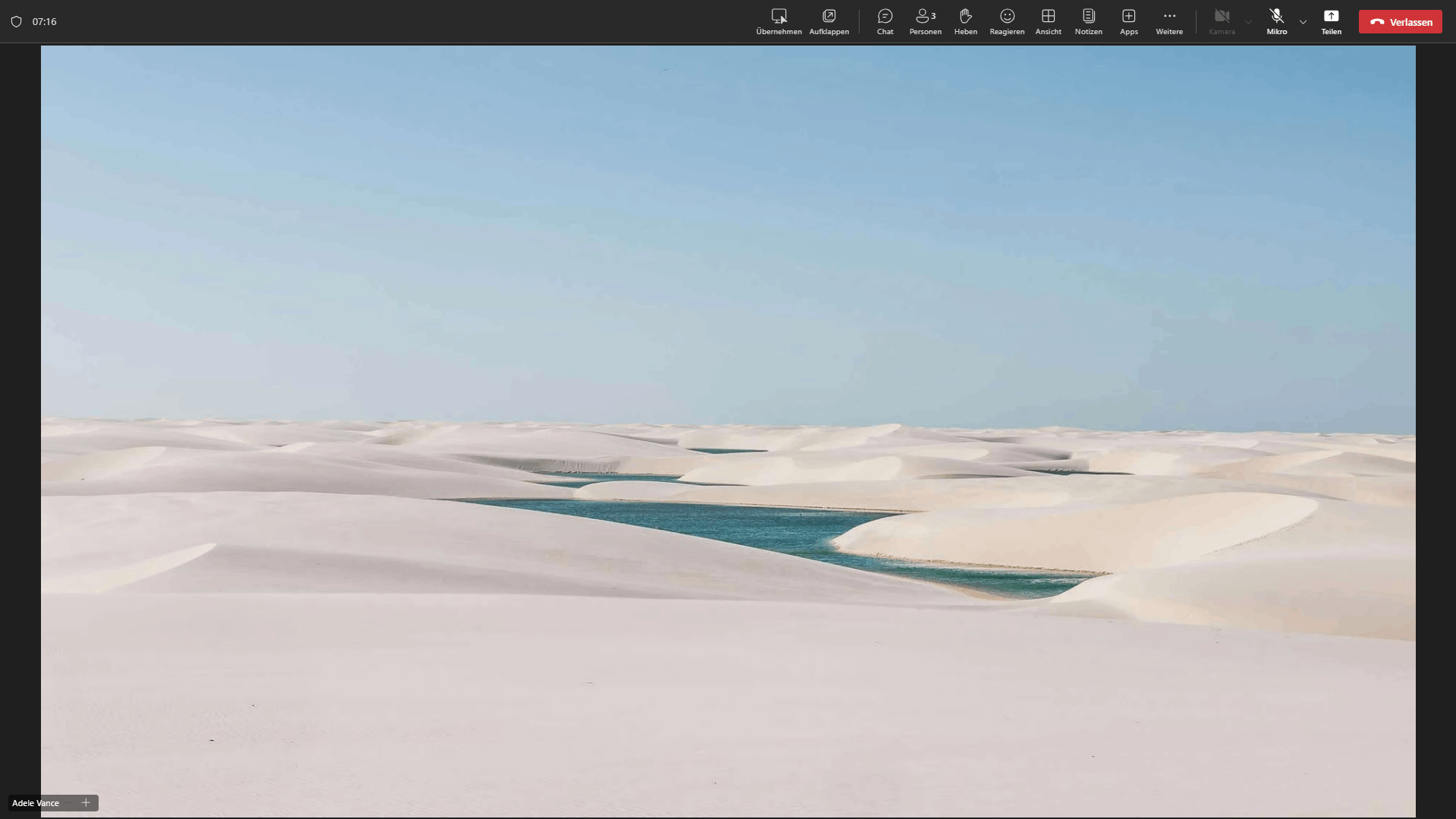Screen dimensions: 1456x819
Task: Take control with Übernehmen
Action: point(778,22)
